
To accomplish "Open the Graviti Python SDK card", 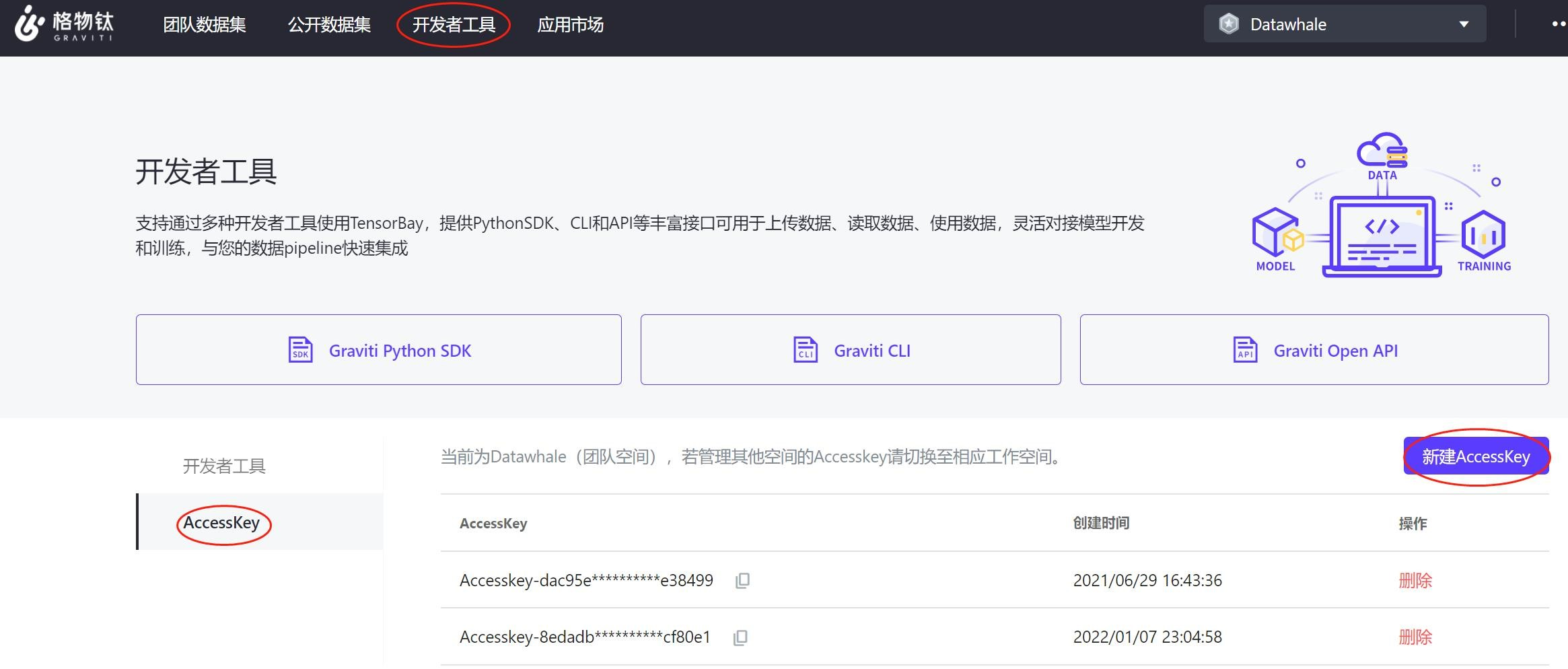I will 378,350.
